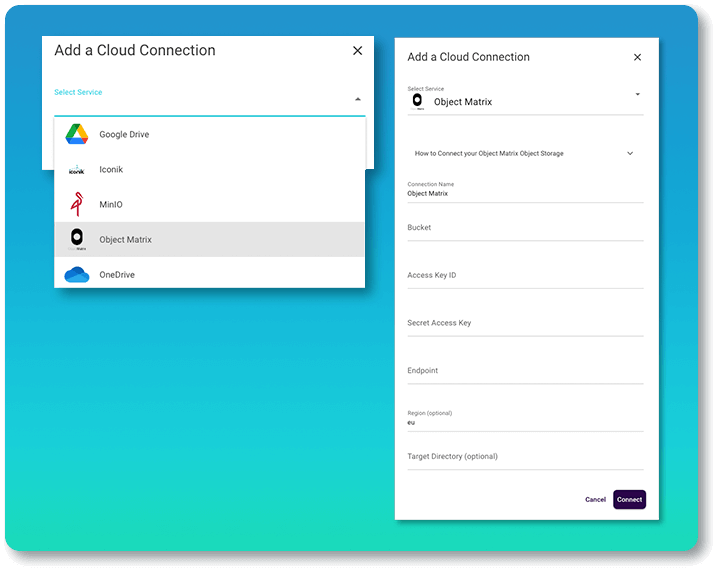
Task: Click the Secret Access Key field
Action: tap(525, 324)
